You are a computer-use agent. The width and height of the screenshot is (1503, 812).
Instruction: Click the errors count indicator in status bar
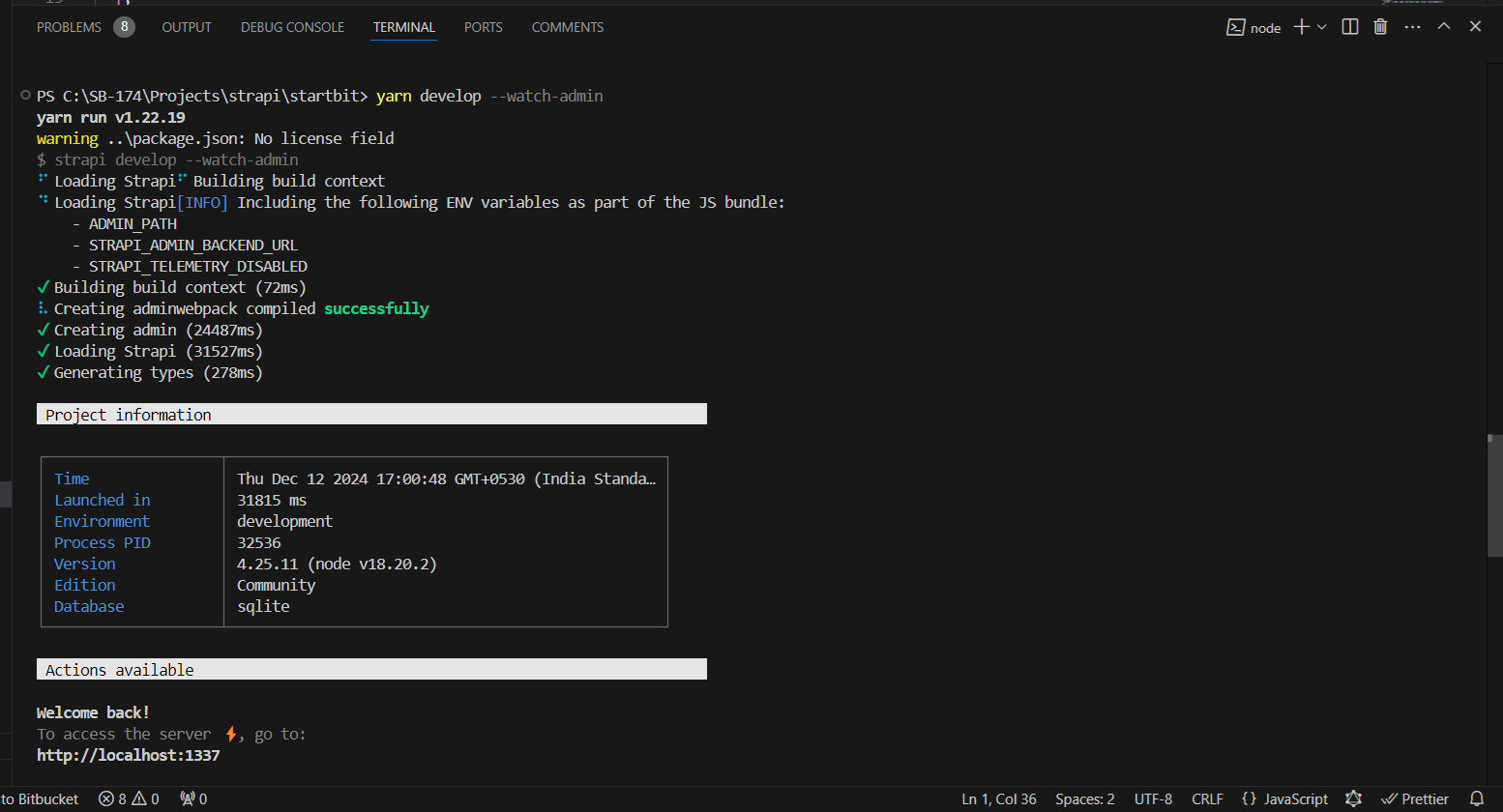click(x=112, y=799)
